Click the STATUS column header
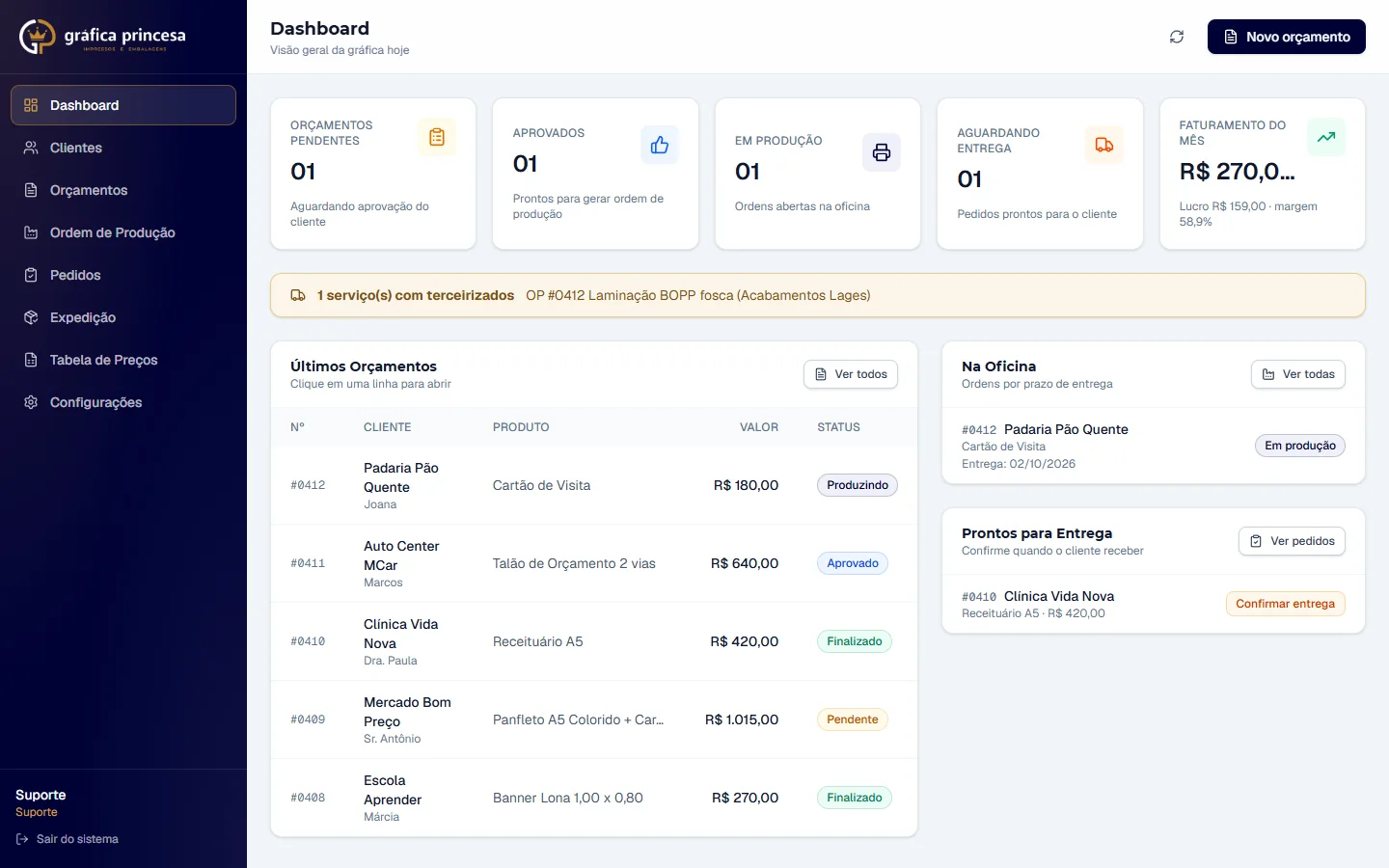Image resolution: width=1389 pixels, height=868 pixels. coord(838,427)
